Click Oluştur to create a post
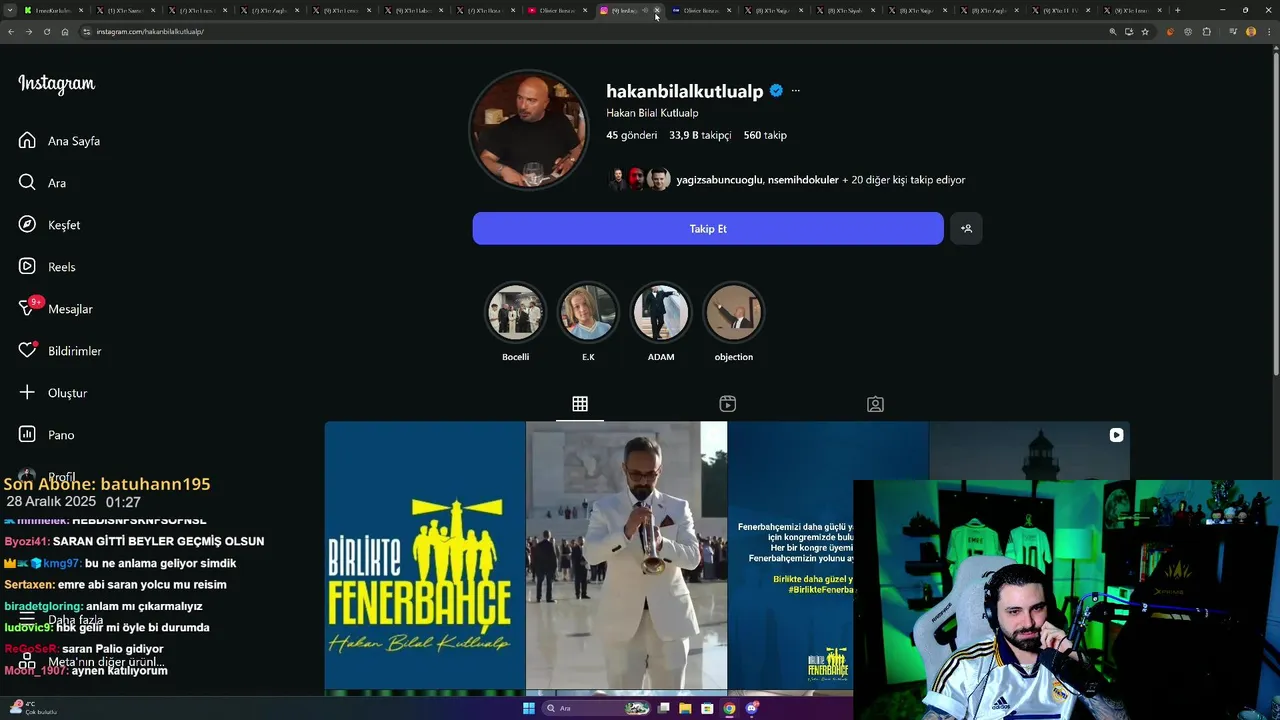Viewport: 1280px width, 720px height. 53,393
